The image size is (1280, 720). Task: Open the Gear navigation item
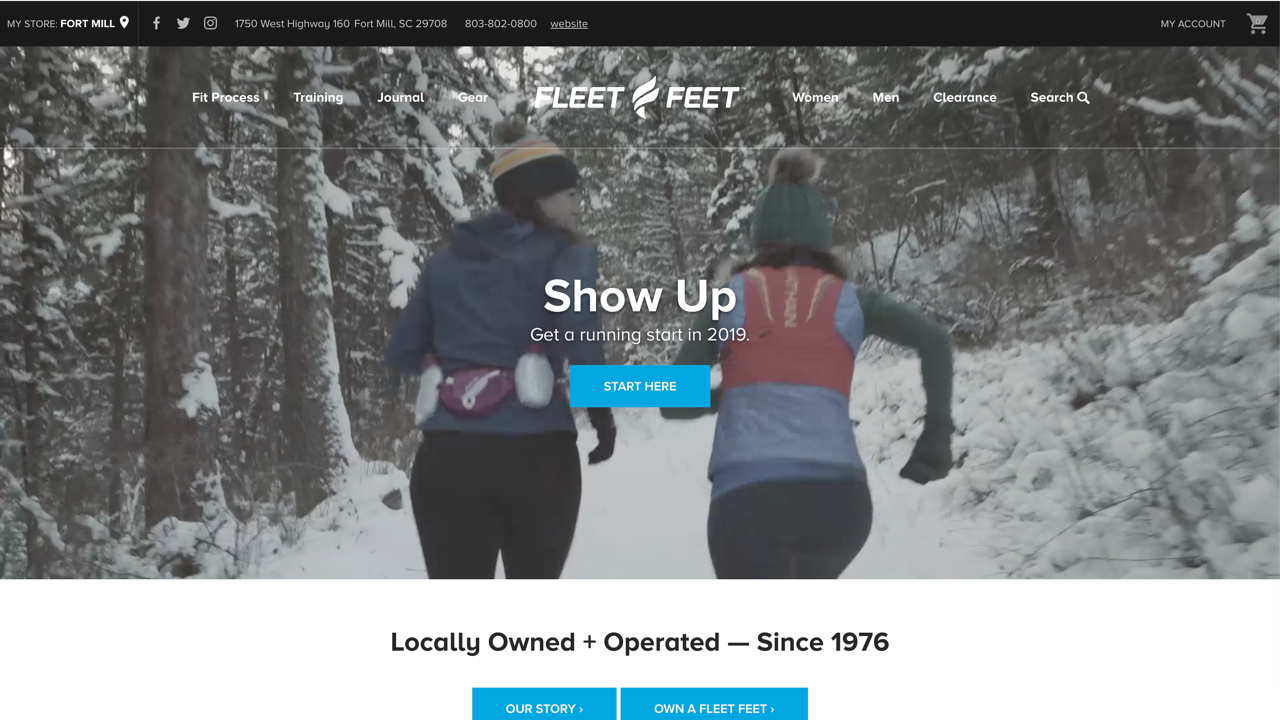[473, 97]
